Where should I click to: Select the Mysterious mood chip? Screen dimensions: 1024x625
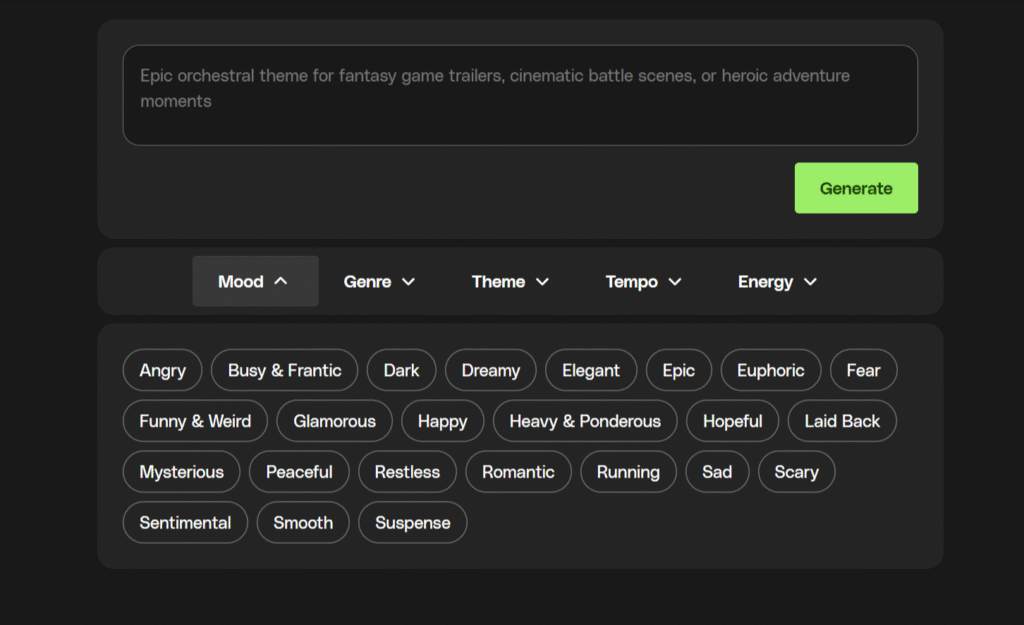point(181,472)
